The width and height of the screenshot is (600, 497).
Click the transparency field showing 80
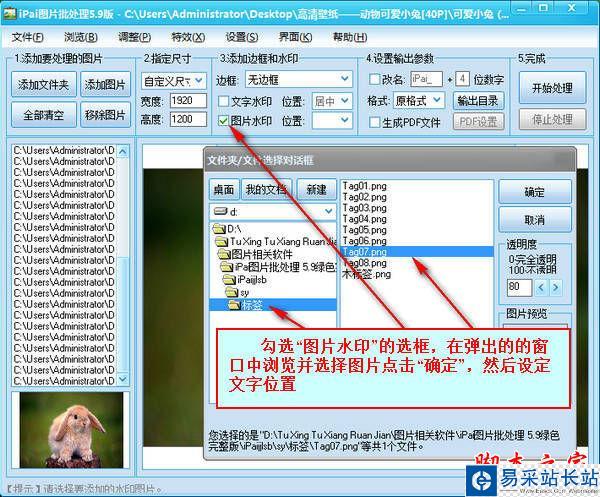click(519, 287)
